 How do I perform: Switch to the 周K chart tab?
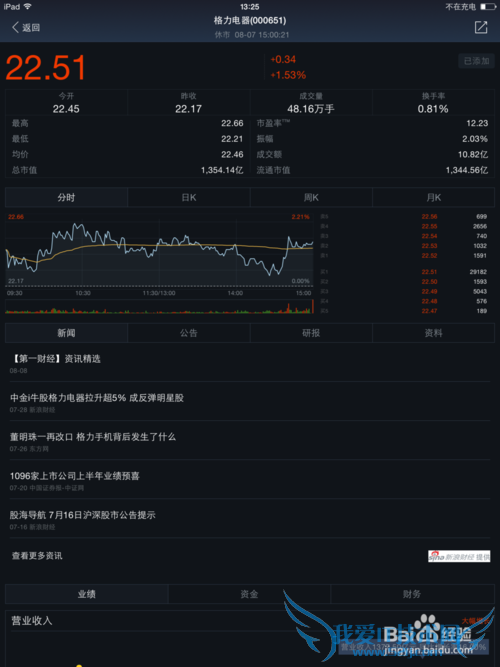pyautogui.click(x=311, y=197)
